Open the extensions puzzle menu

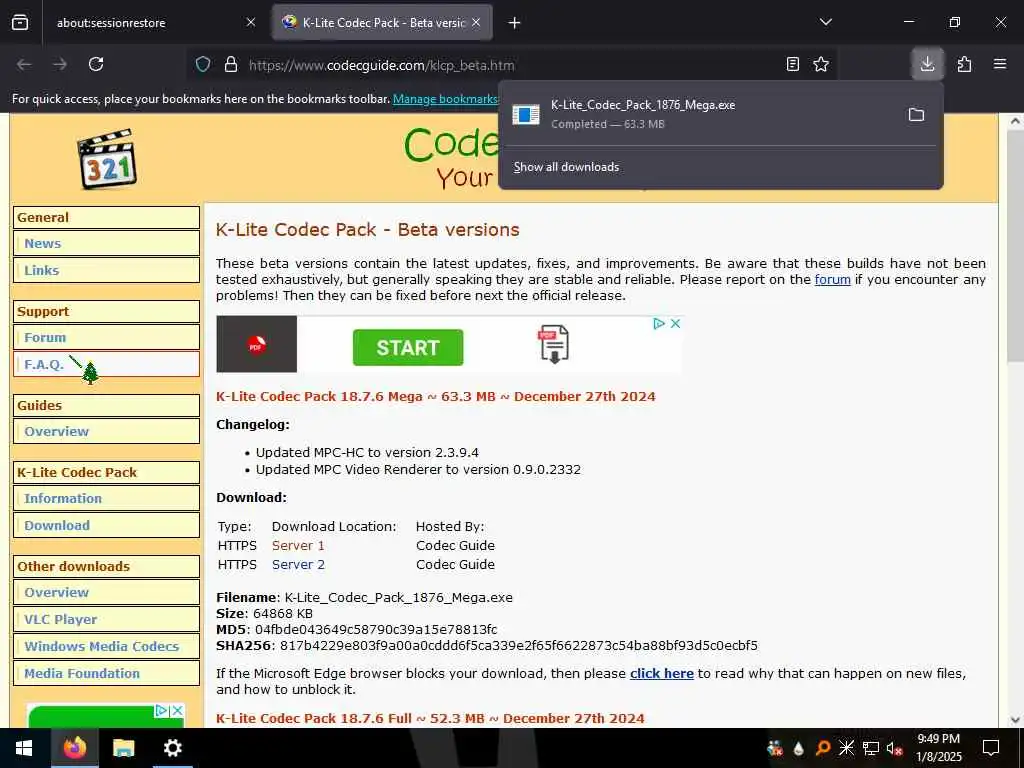point(964,64)
